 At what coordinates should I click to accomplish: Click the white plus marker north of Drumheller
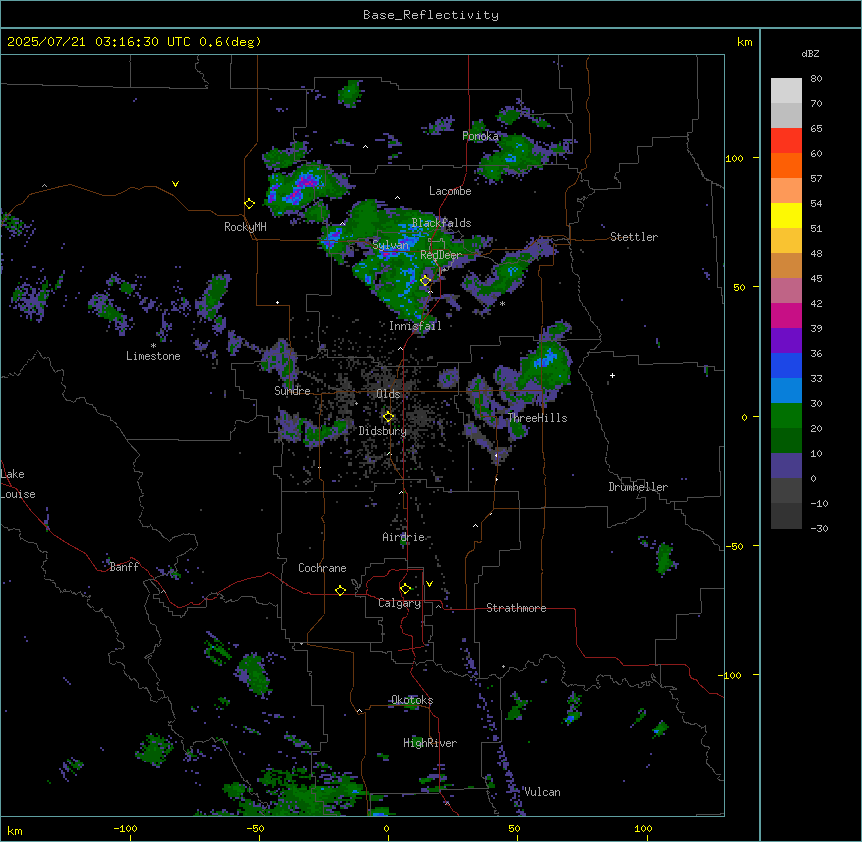612,375
